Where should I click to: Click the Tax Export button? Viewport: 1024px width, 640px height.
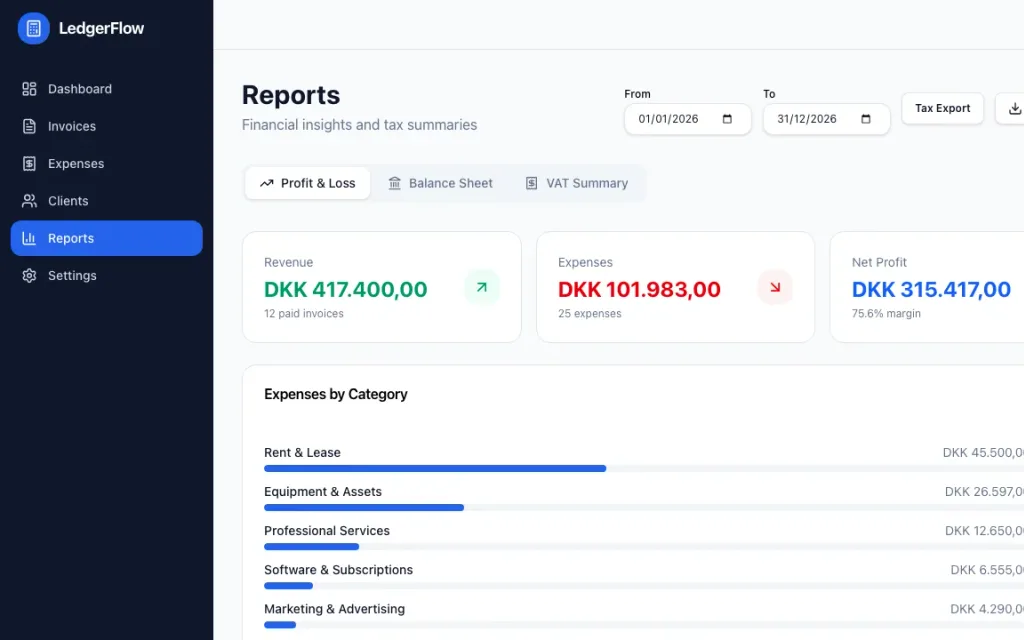pos(942,108)
